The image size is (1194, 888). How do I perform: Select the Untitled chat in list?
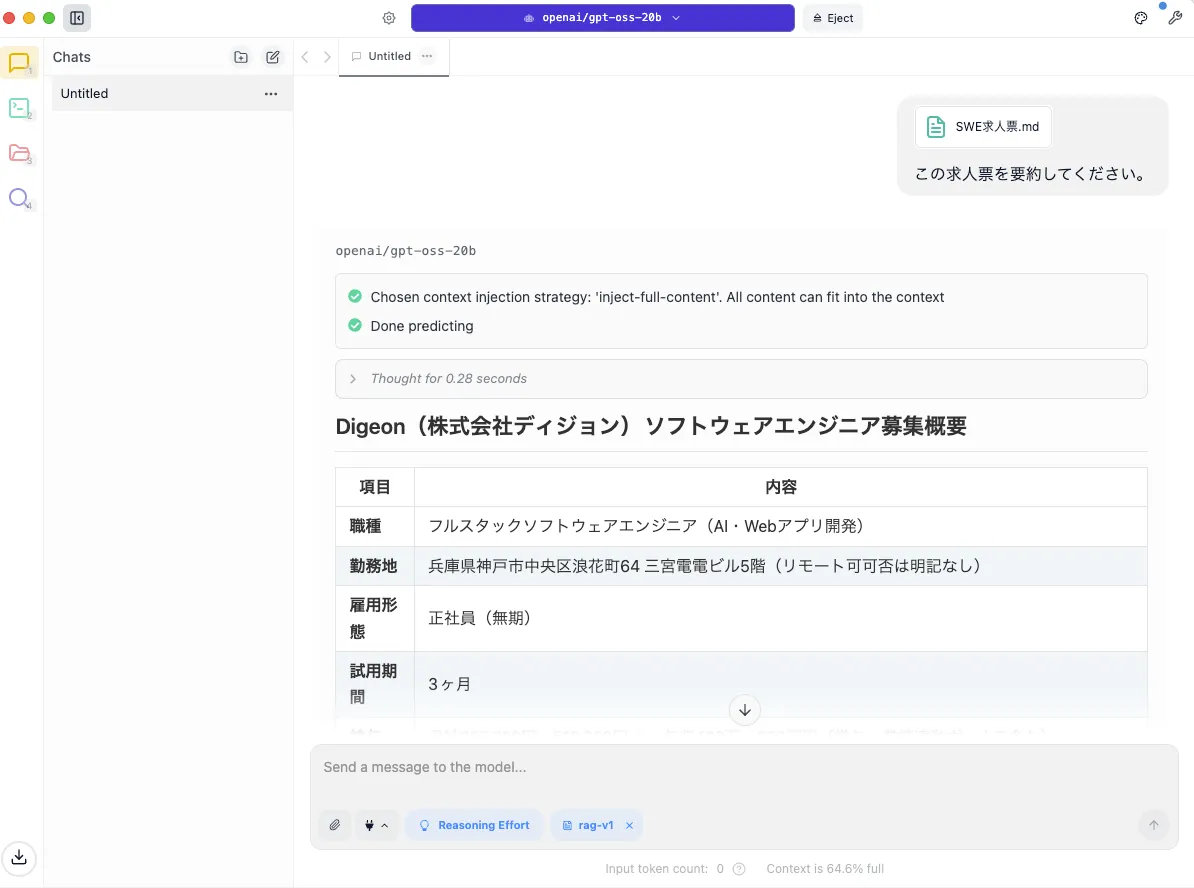pyautogui.click(x=172, y=94)
